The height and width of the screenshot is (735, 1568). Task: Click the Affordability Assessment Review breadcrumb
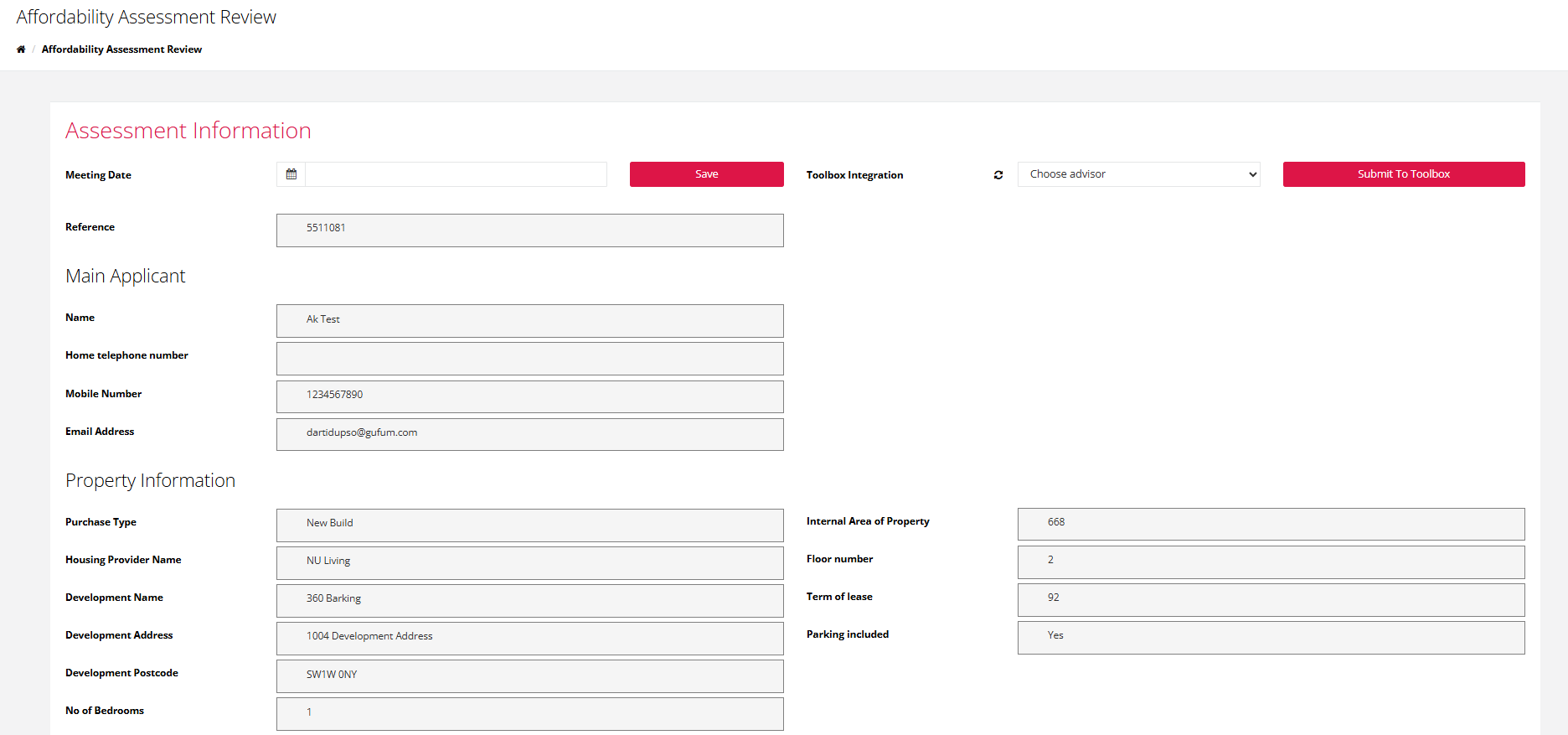[121, 49]
